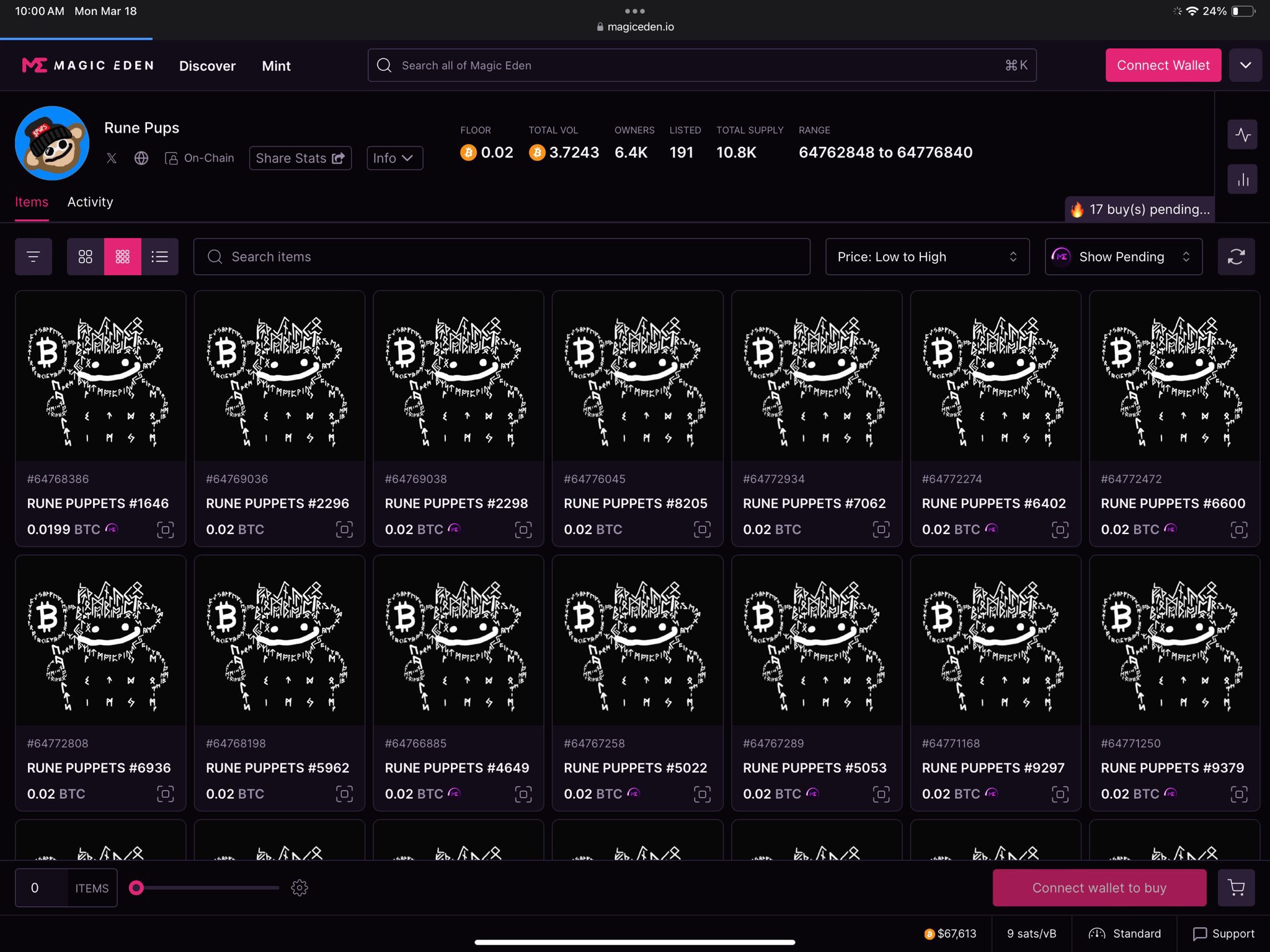Viewport: 1270px width, 952px height.
Task: Click the activity pulse chart icon
Action: [1242, 135]
